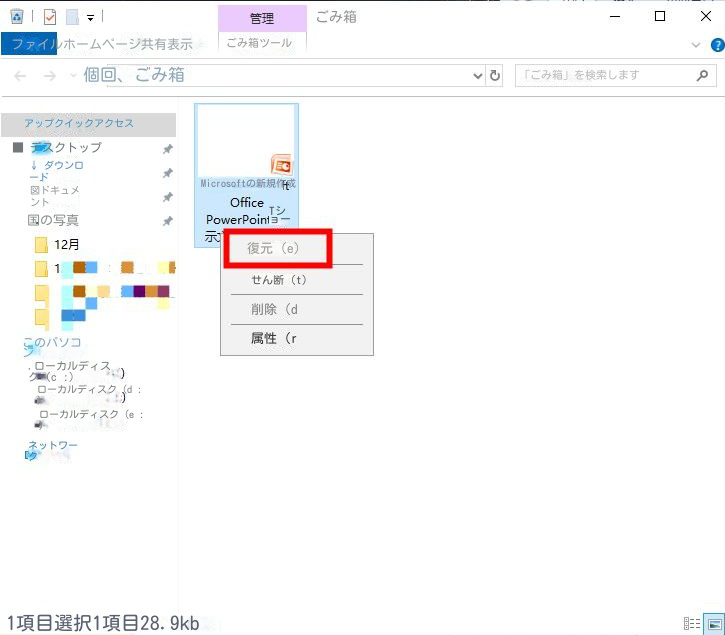The image size is (725, 635).
Task: Open the 写真 folder in the sidebar
Action: 53,220
